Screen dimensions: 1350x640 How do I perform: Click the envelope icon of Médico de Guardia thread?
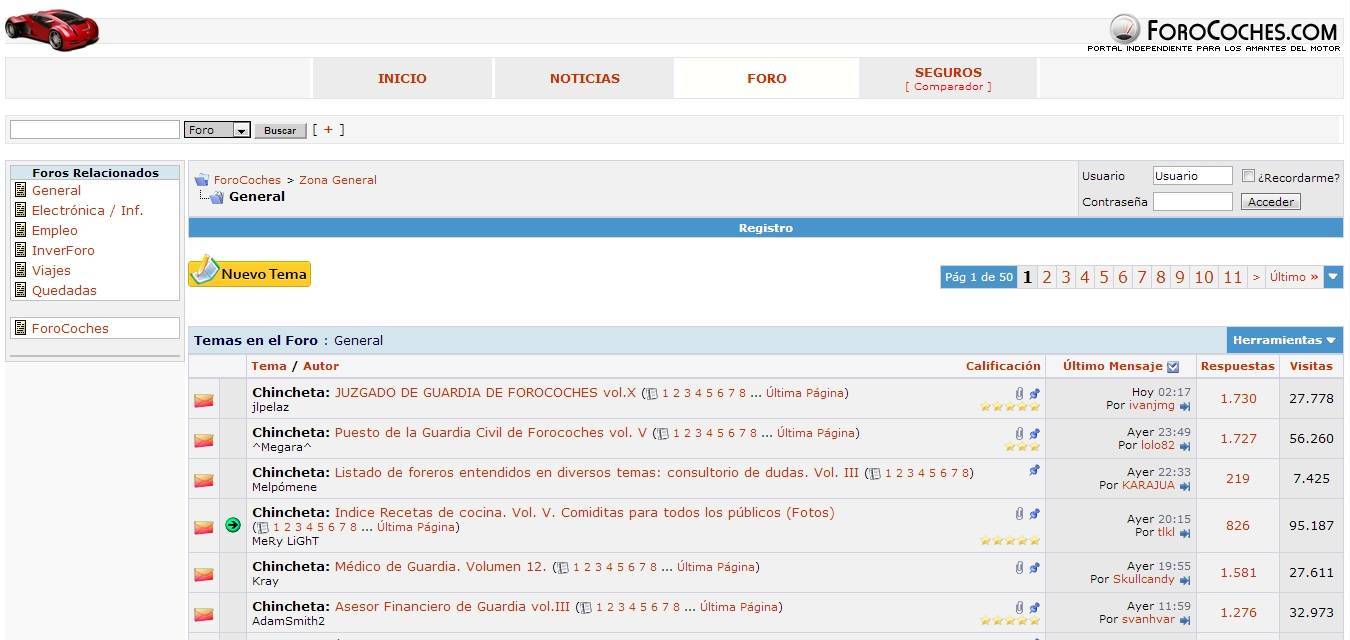click(204, 574)
